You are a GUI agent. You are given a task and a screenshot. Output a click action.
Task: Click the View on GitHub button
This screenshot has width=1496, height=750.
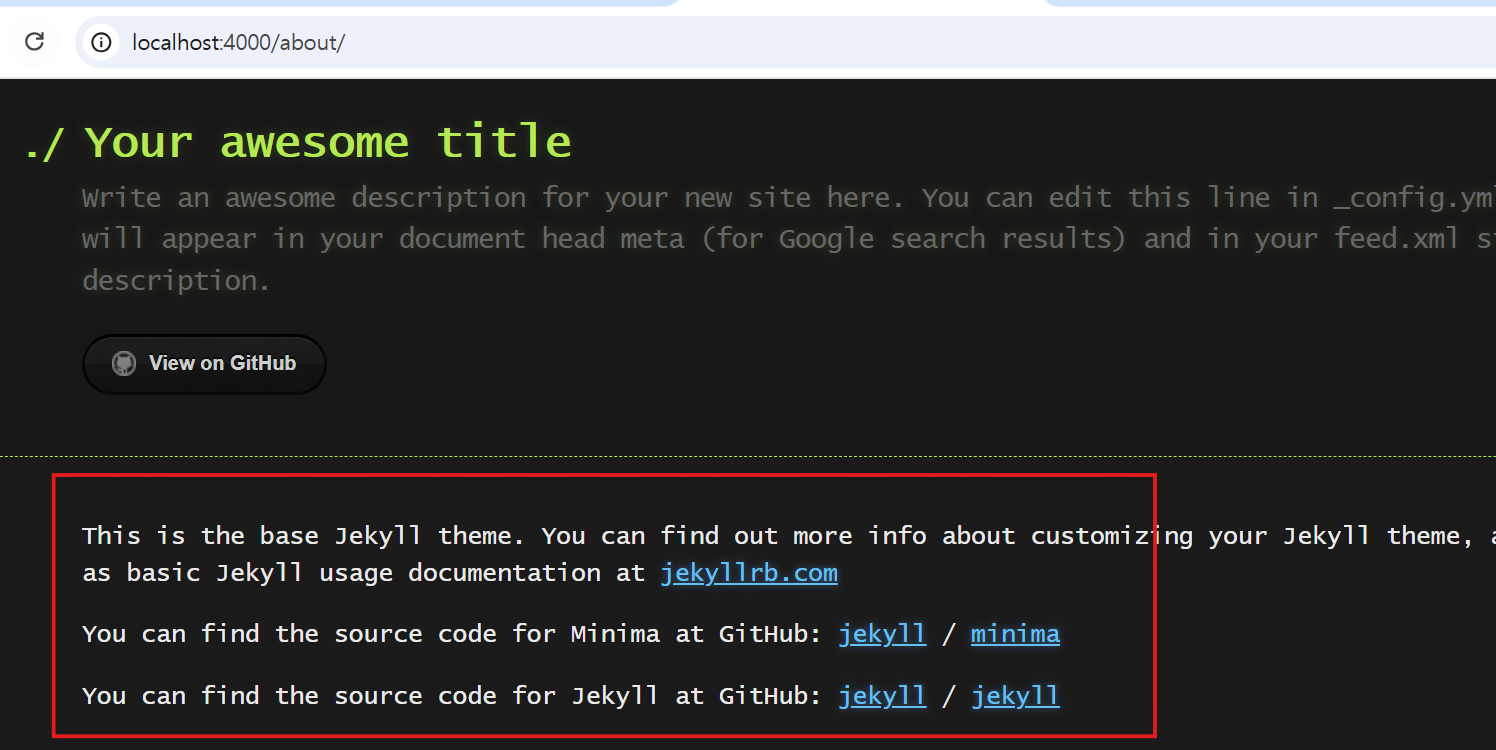[x=204, y=363]
